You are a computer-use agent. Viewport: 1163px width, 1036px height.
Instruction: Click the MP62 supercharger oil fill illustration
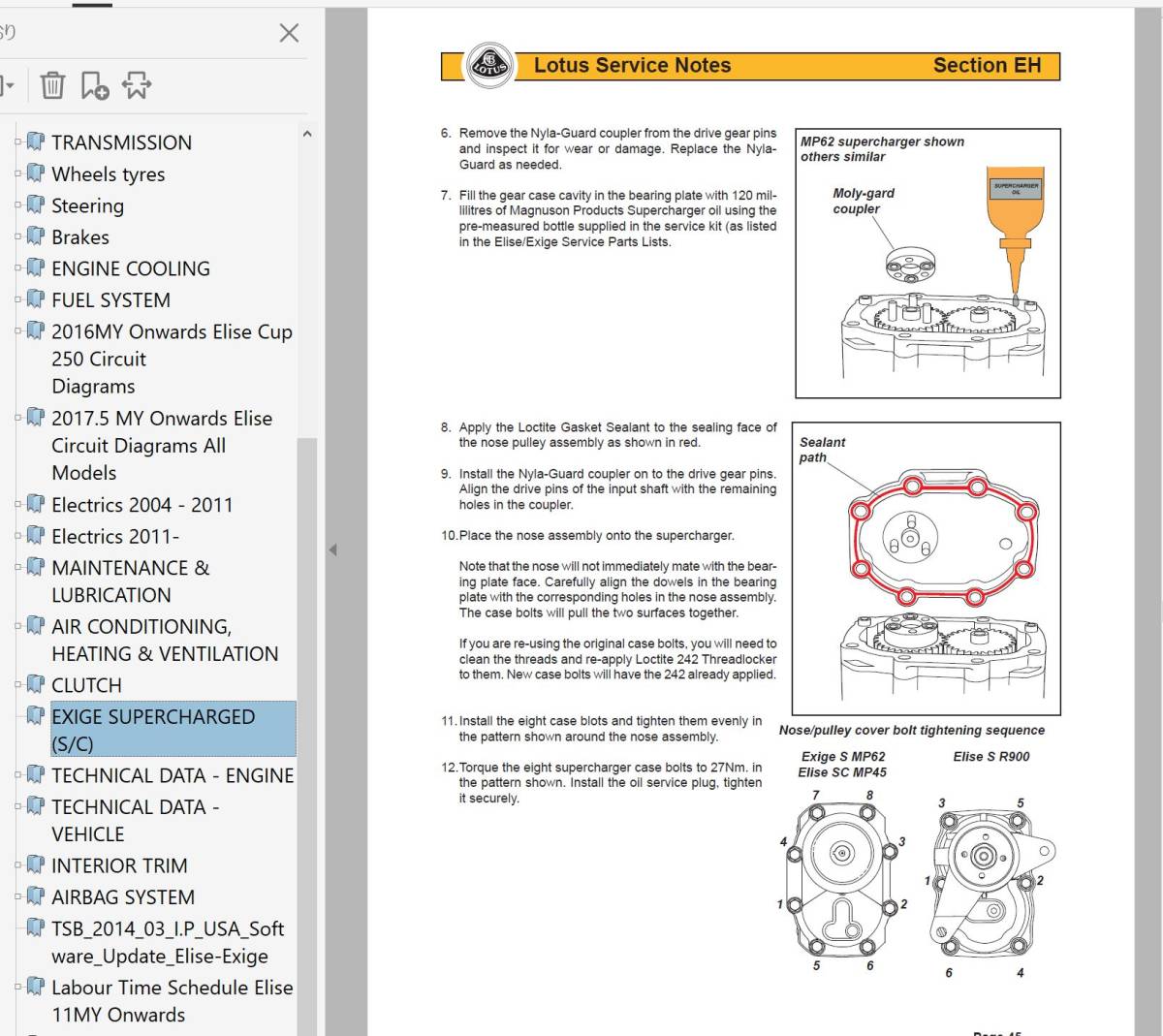[927, 263]
